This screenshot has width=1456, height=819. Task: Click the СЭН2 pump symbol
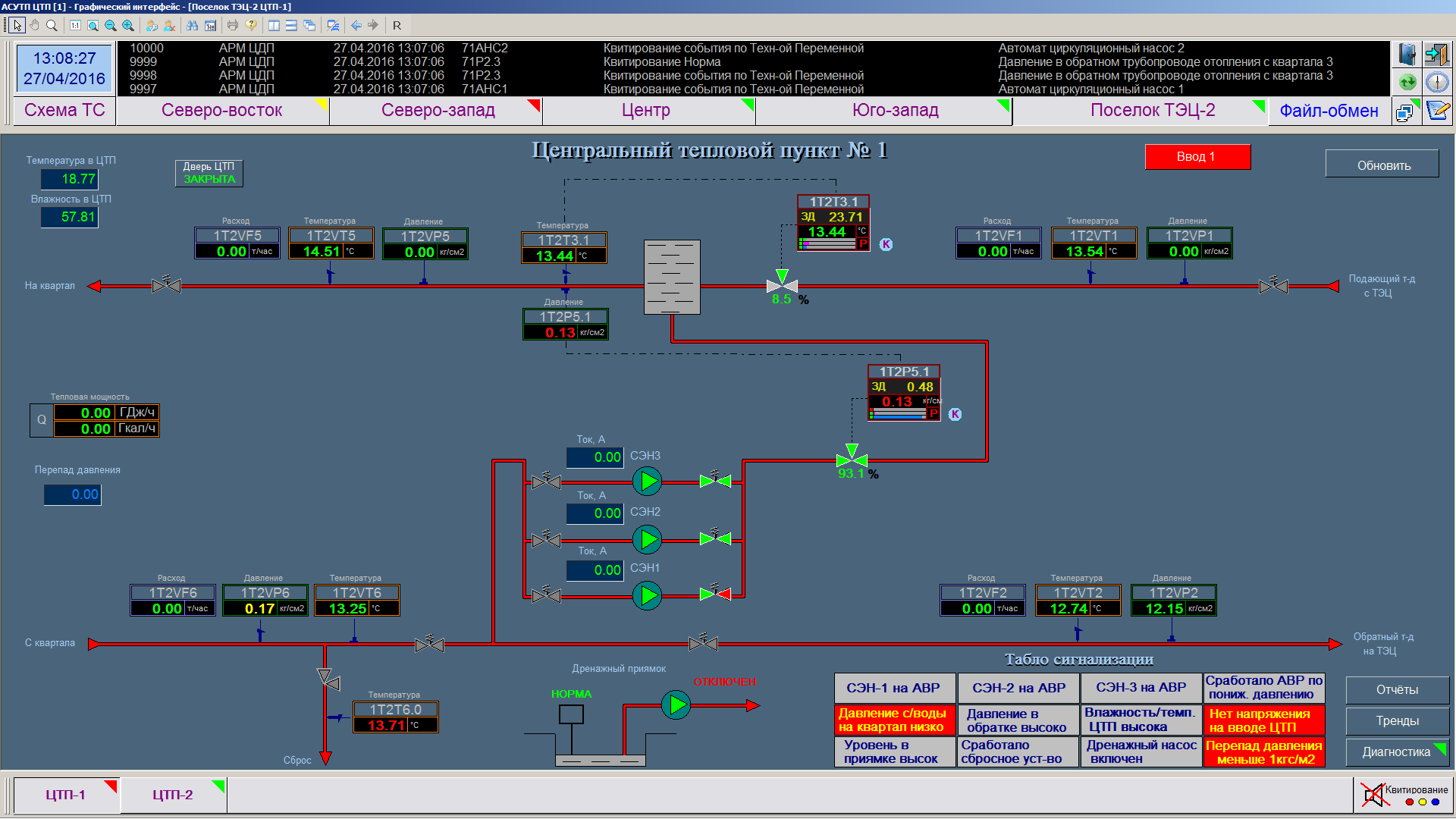(x=648, y=539)
